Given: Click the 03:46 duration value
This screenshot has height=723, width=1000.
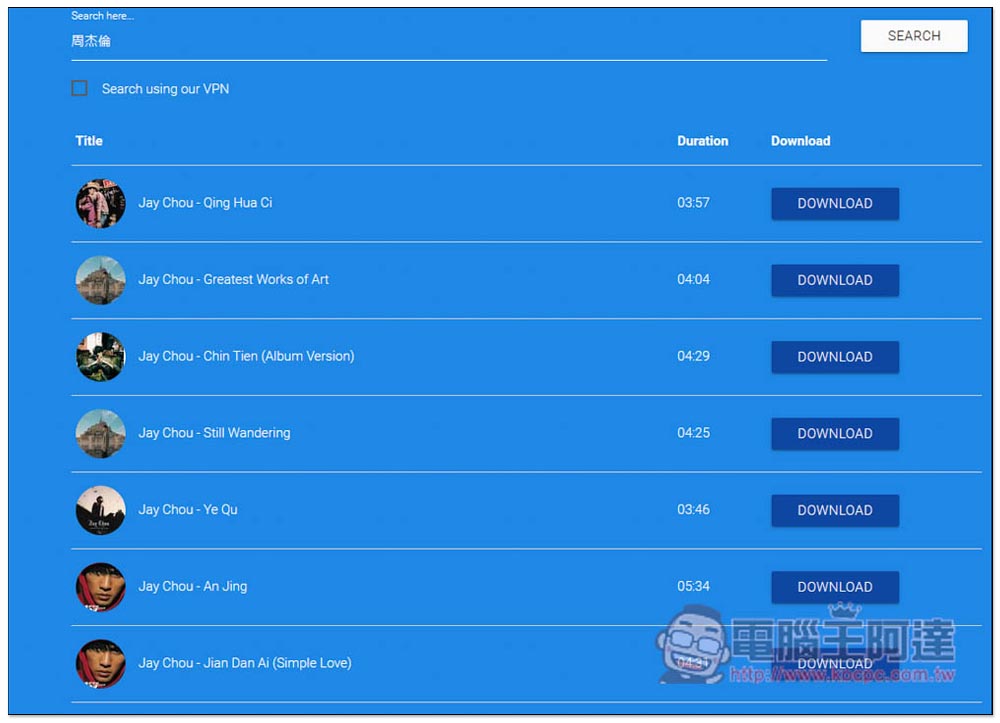Looking at the screenshot, I should (x=693, y=509).
